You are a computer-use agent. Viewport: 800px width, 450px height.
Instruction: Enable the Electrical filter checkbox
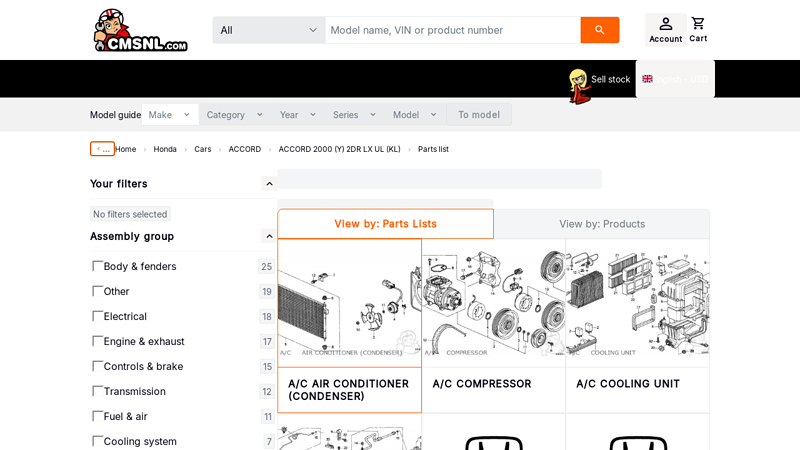(x=97, y=316)
